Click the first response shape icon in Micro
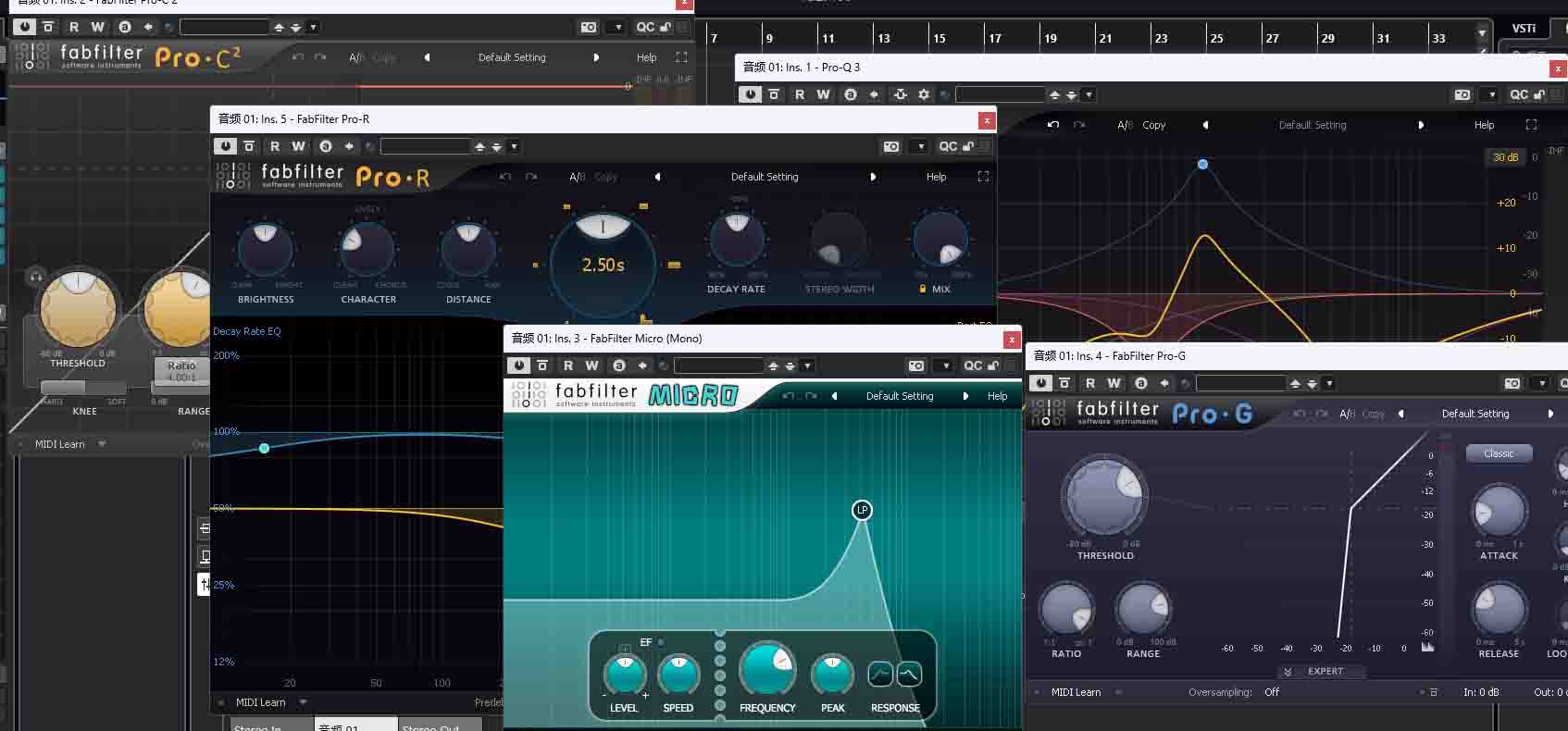 (x=880, y=675)
